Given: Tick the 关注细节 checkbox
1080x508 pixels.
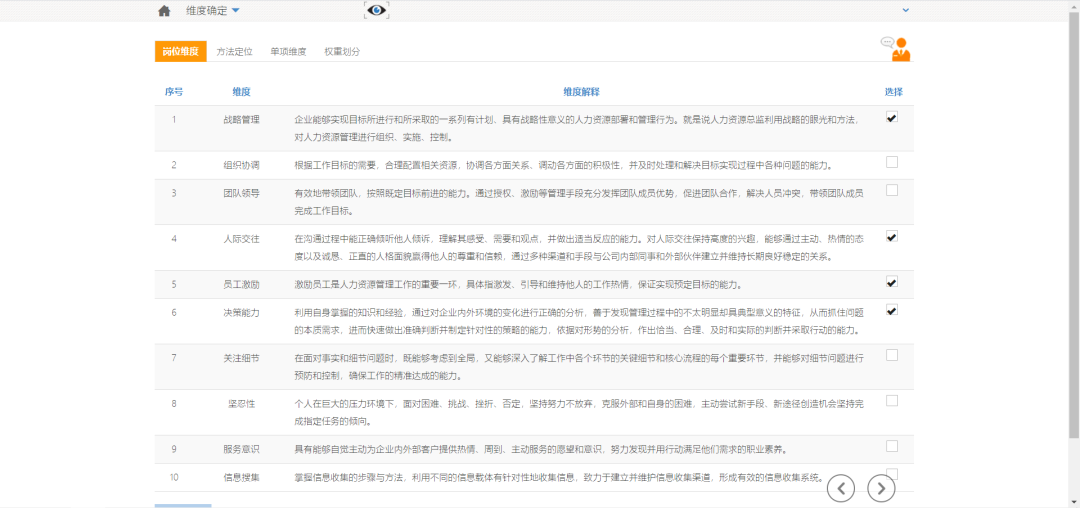Looking at the screenshot, I should click(891, 355).
